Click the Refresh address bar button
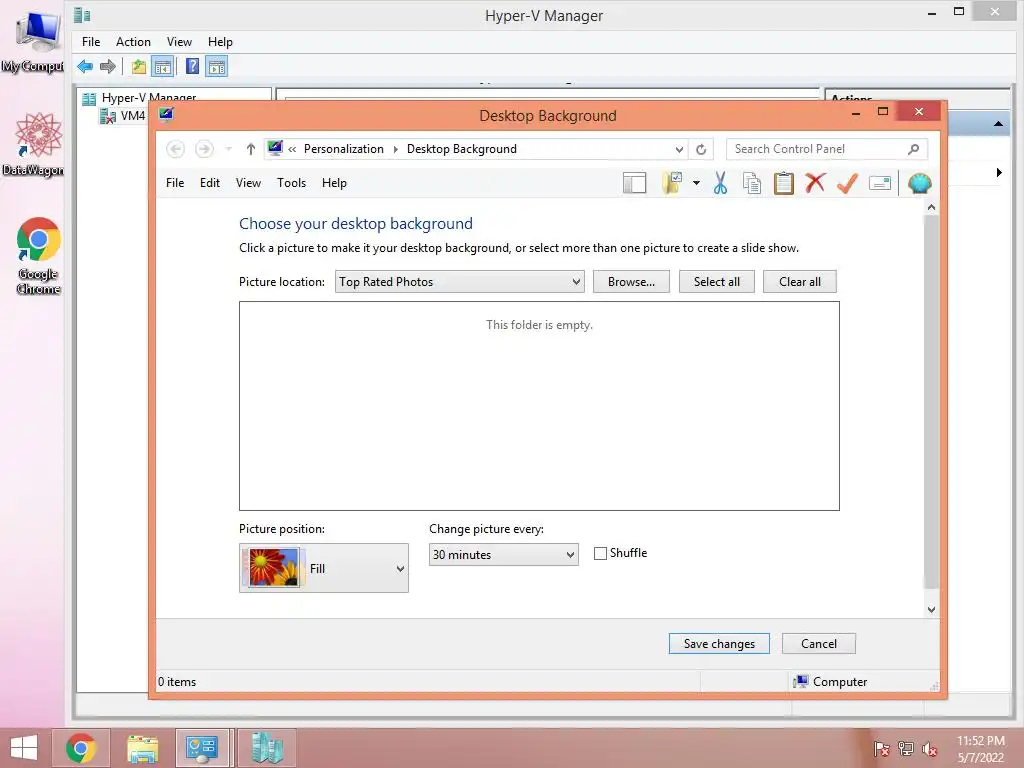The image size is (1024, 768). coord(701,149)
